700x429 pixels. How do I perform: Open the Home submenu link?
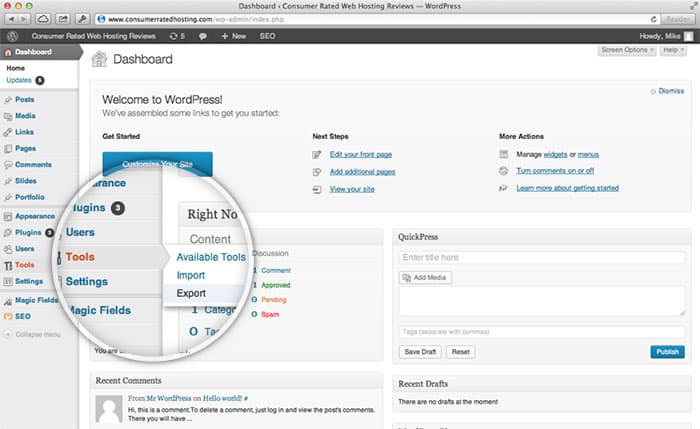click(x=16, y=68)
